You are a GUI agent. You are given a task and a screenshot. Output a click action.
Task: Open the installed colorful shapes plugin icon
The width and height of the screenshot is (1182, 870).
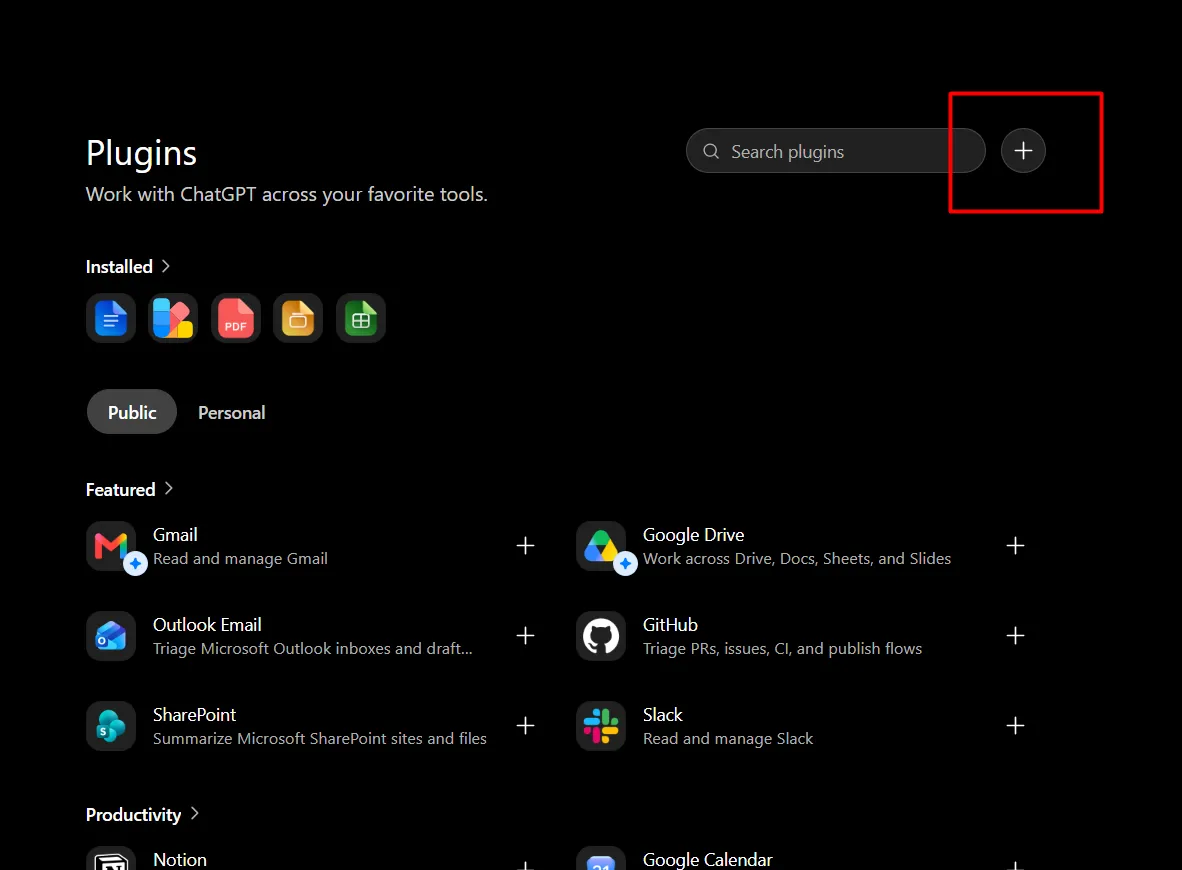pos(173,318)
